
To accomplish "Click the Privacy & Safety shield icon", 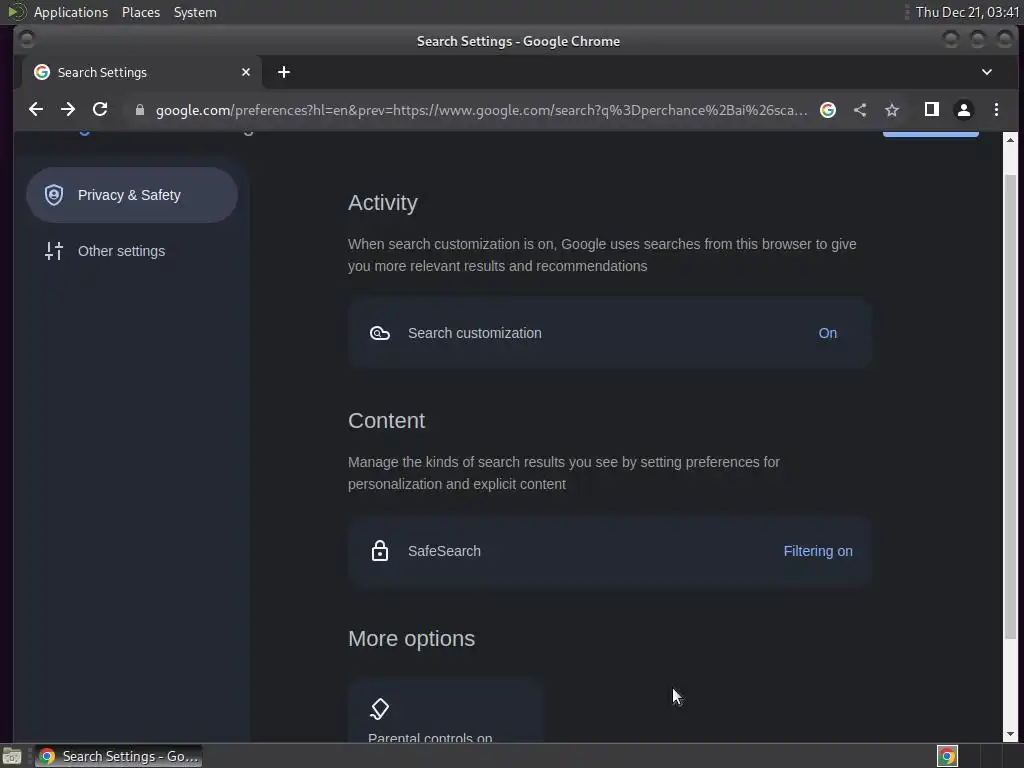I will coord(54,195).
